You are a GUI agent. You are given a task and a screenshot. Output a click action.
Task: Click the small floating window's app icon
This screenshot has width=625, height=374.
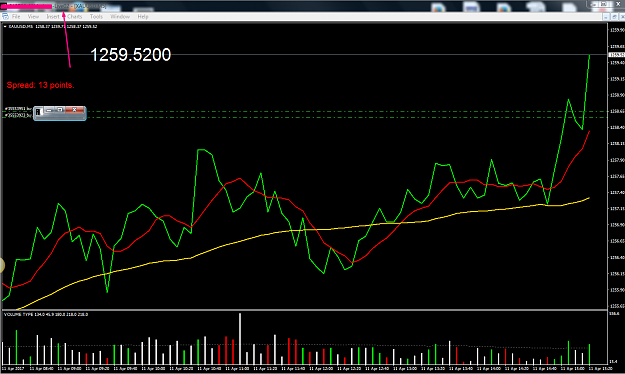[x=38, y=112]
